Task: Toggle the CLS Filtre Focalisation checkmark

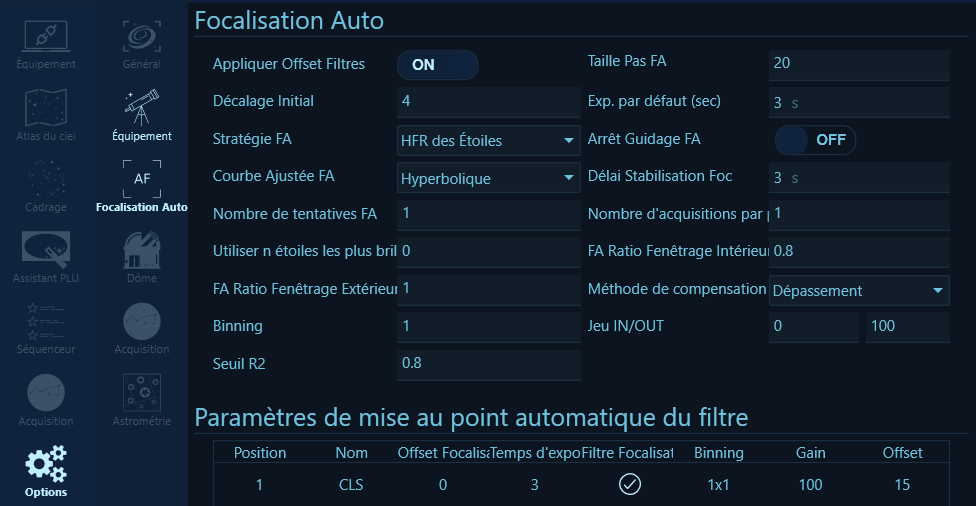Action: (x=630, y=485)
